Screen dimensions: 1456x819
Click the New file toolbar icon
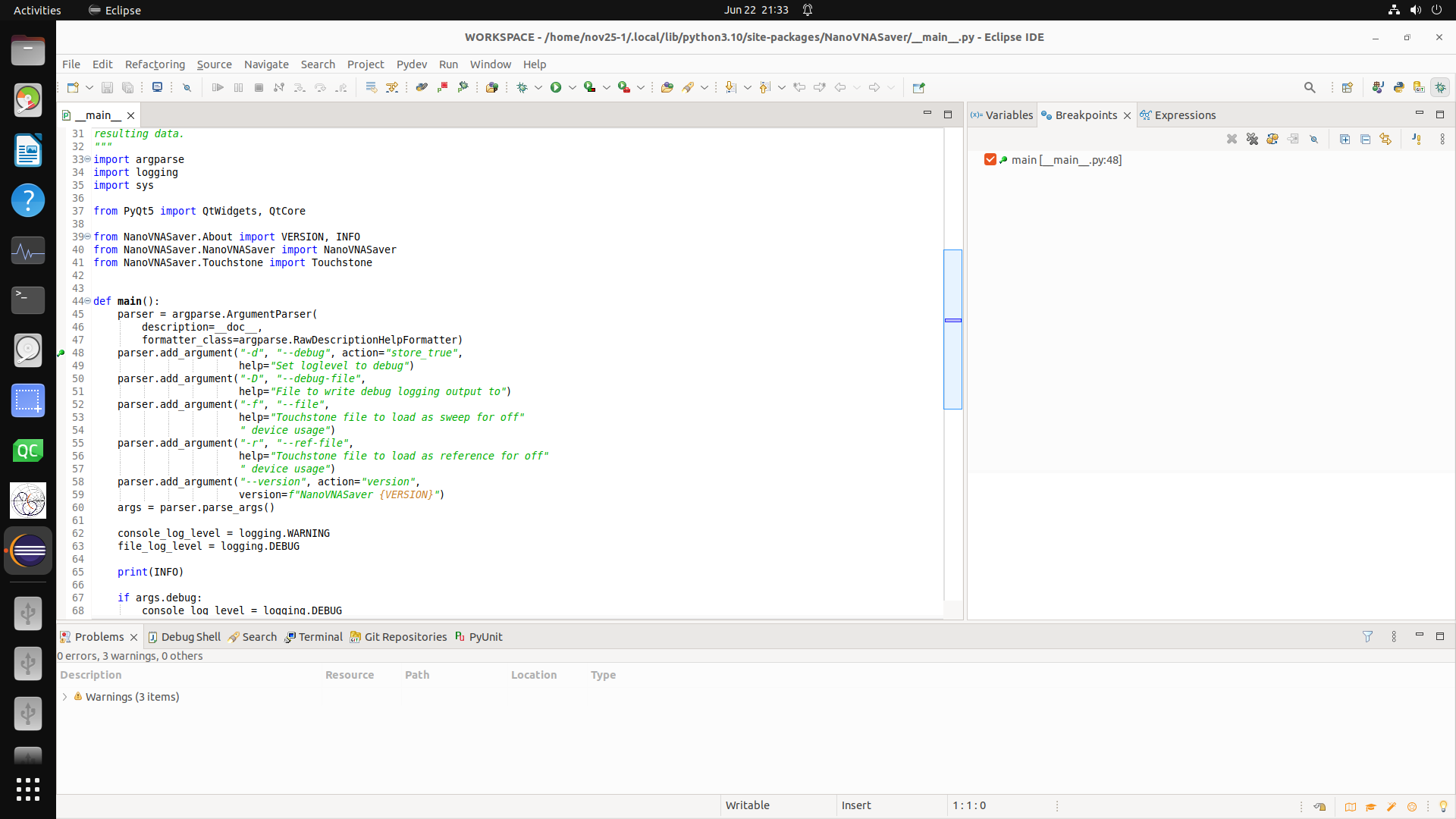click(72, 88)
